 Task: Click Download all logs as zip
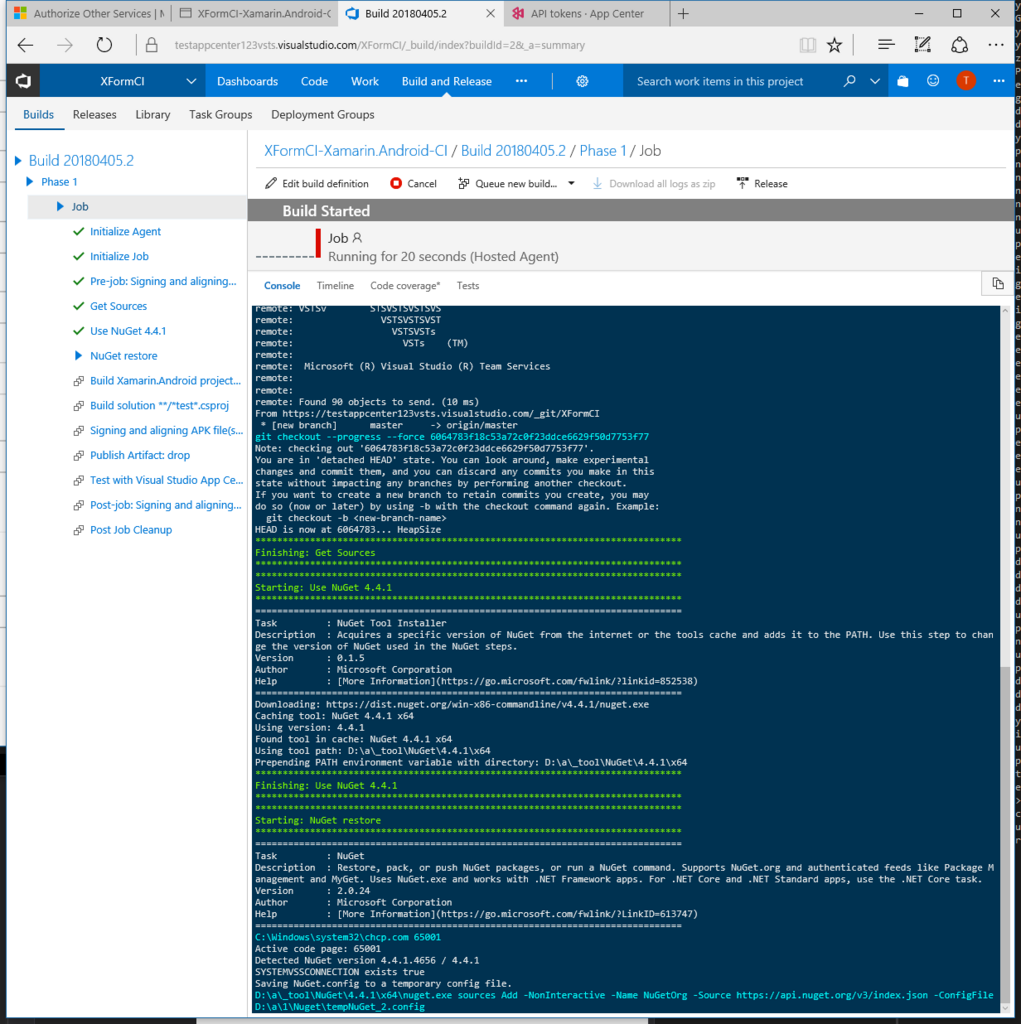654,184
